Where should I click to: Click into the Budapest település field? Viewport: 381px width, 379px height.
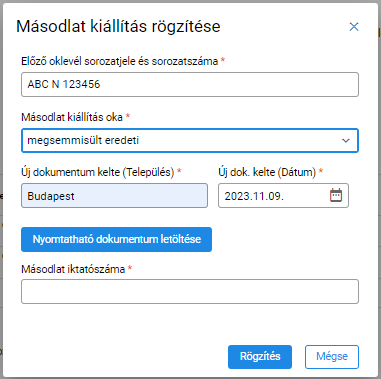[x=114, y=196]
